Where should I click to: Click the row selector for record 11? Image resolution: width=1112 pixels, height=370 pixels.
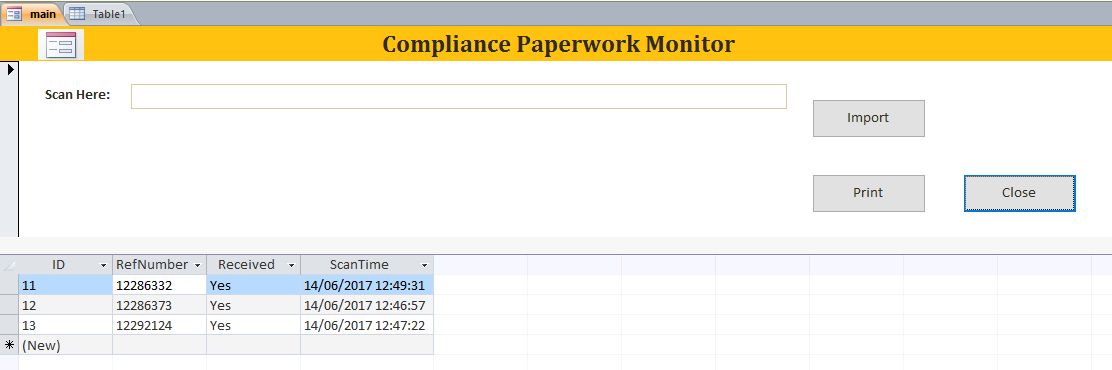coord(9,285)
